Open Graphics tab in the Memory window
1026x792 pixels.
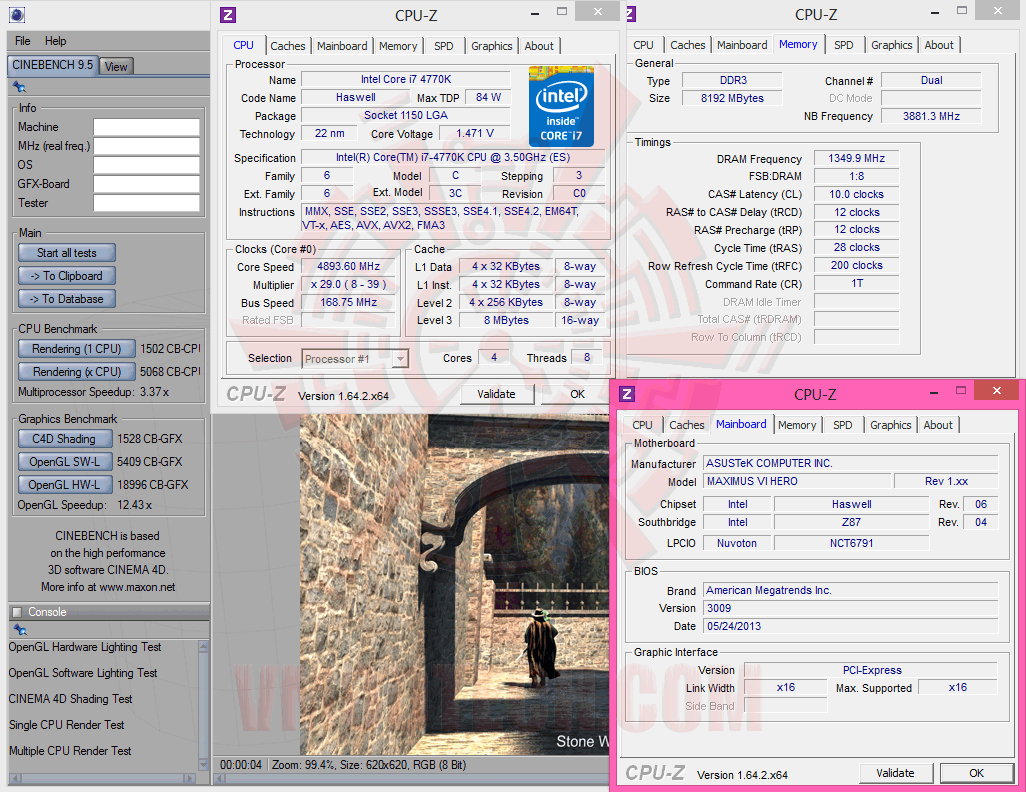click(x=891, y=45)
